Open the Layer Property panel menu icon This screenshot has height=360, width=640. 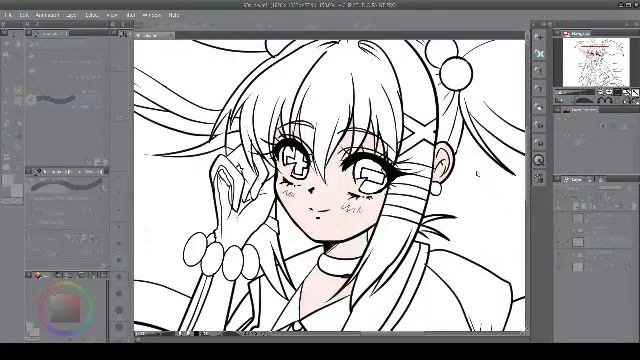pyautogui.click(x=557, y=110)
